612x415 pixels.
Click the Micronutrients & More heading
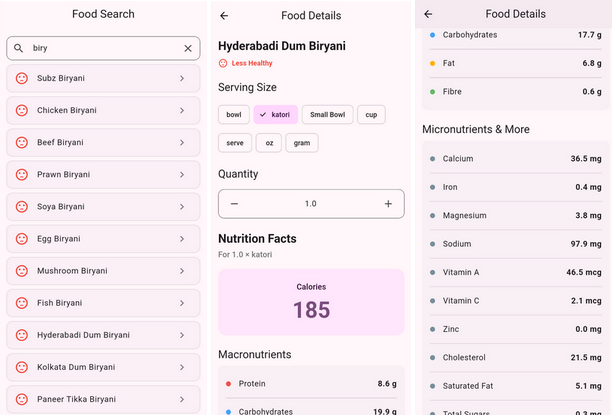[x=476, y=129]
